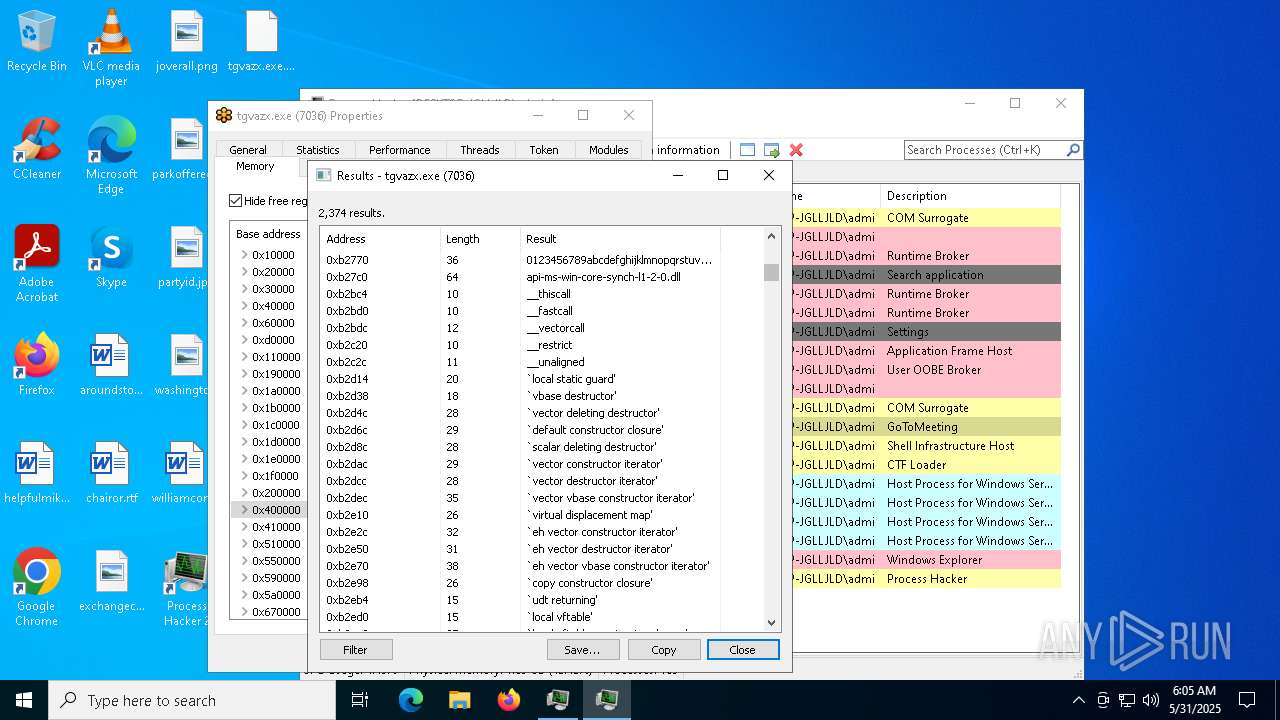Click Filter button in Results dialog
This screenshot has height=720, width=1280.
click(355, 650)
